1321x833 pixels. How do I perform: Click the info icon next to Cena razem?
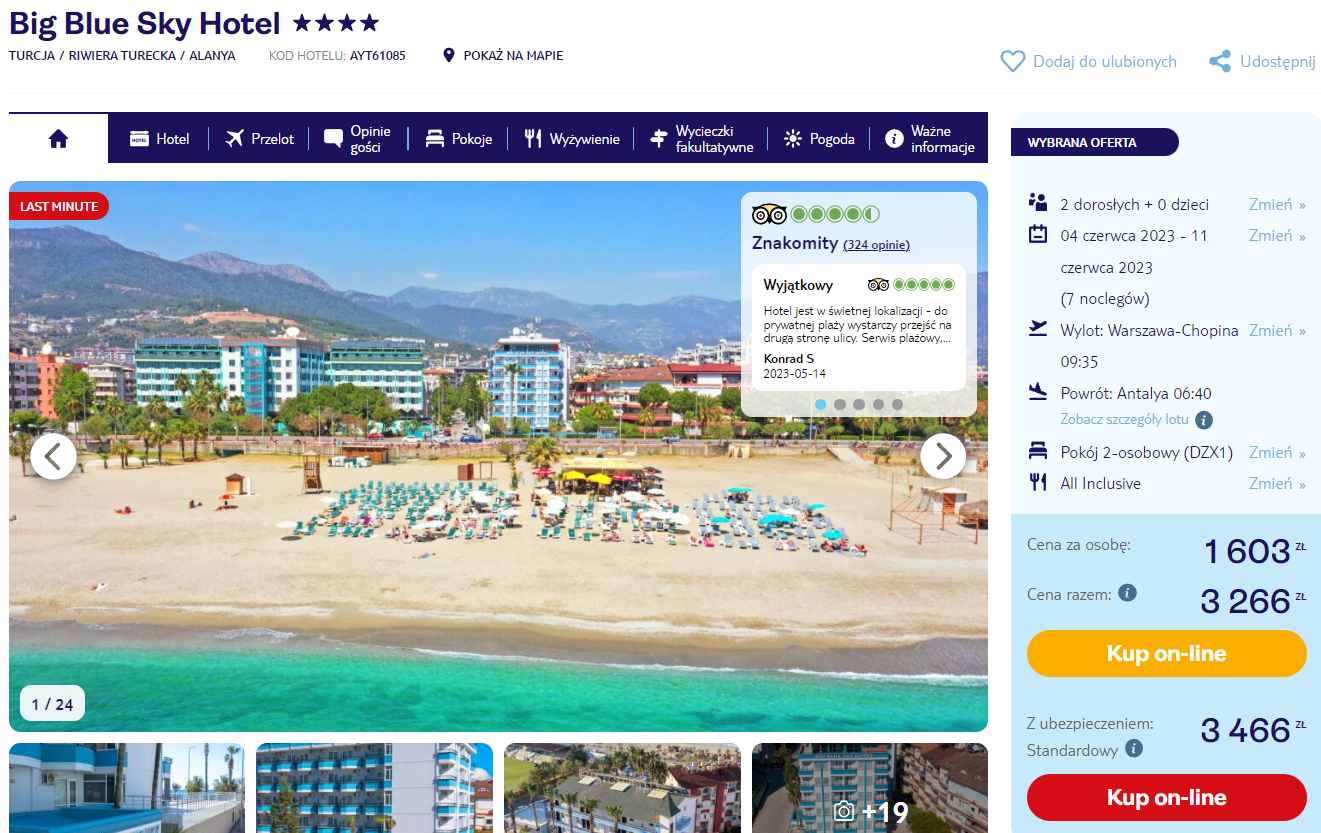[1128, 593]
